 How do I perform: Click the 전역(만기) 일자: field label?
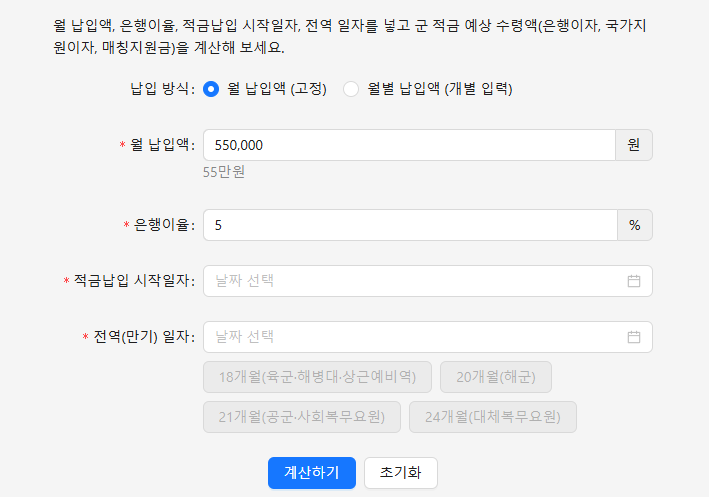pyautogui.click(x=144, y=337)
